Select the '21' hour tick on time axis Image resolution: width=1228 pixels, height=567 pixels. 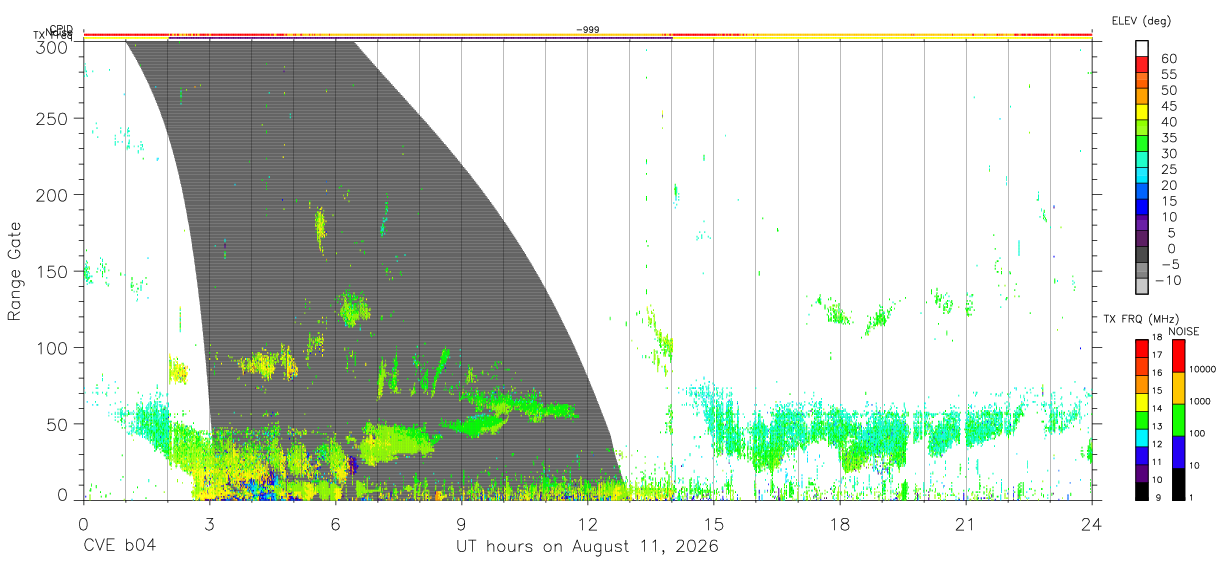pos(966,524)
